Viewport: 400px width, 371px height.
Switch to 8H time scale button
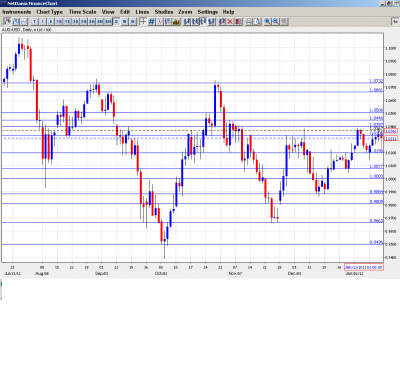click(x=108, y=22)
